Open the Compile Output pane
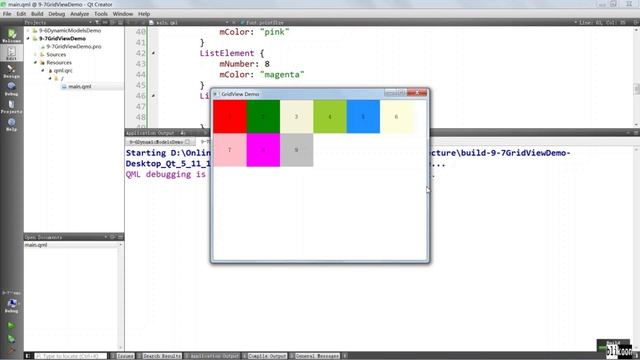Viewport: 640px width, 360px height. tap(265, 356)
